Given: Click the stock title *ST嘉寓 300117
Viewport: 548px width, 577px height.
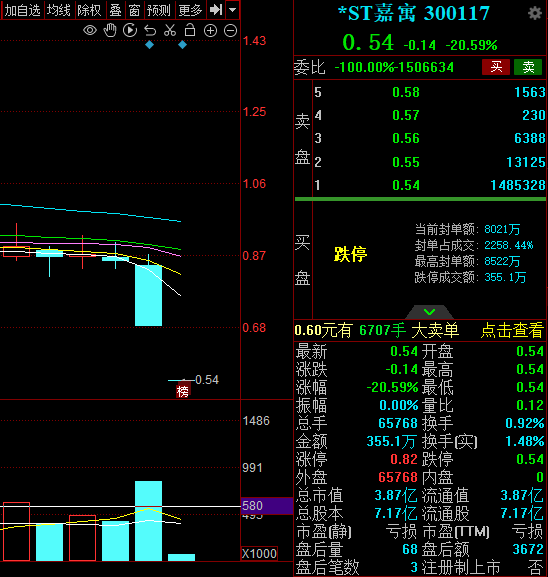Looking at the screenshot, I should [x=414, y=14].
